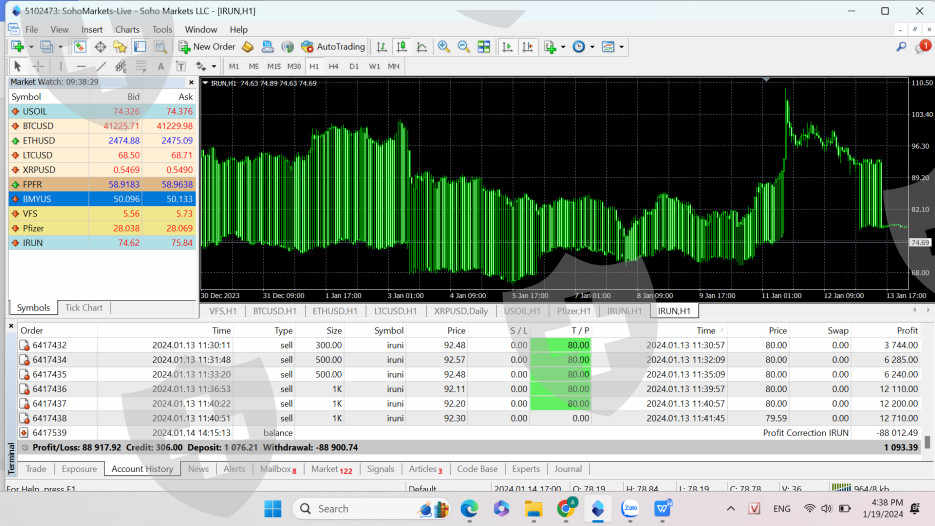Viewport: 935px width, 526px height.
Task: Open Microsoft Edge from the taskbar
Action: (x=469, y=509)
